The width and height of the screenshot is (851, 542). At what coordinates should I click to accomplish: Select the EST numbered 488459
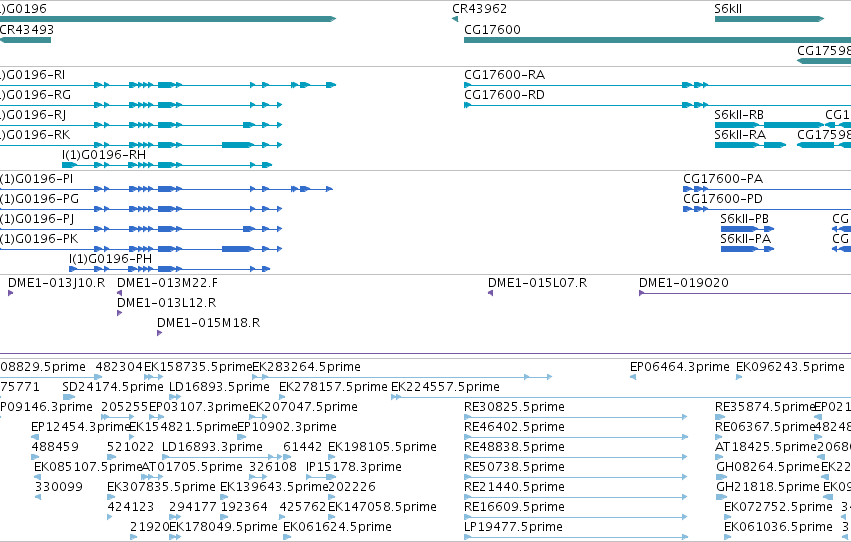(55, 448)
